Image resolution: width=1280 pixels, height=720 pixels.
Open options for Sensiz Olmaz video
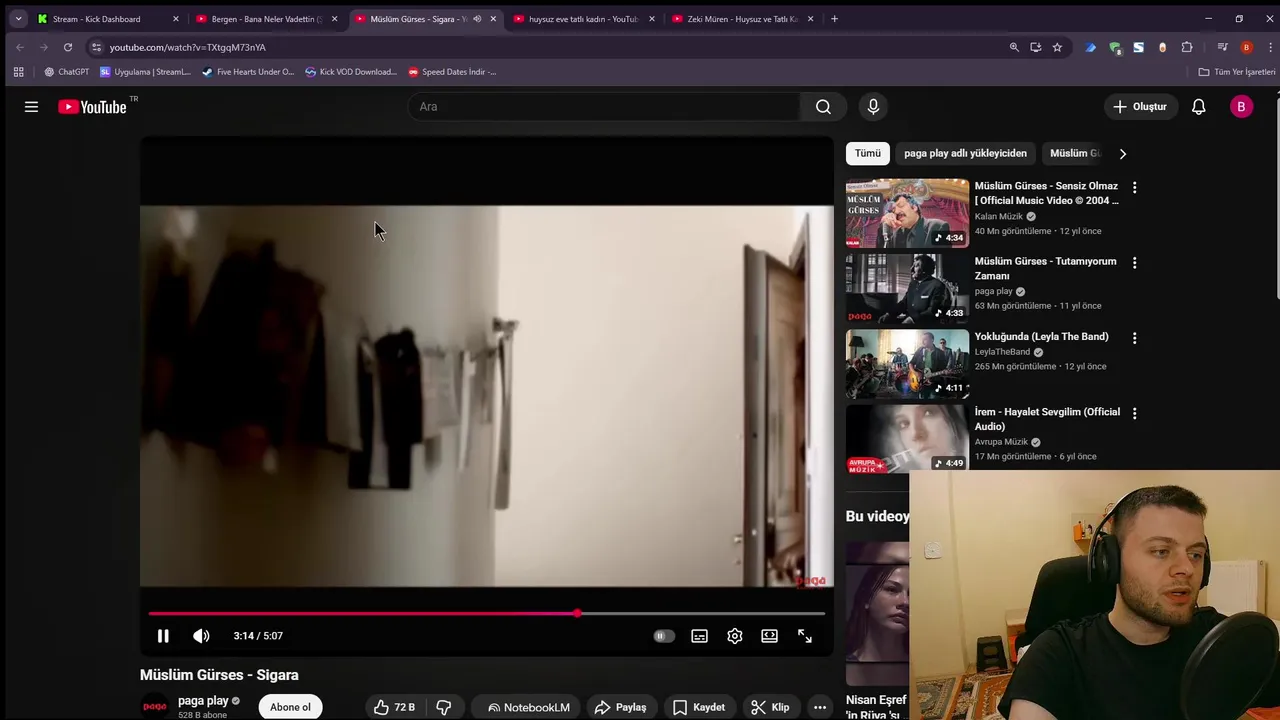pyautogui.click(x=1134, y=187)
